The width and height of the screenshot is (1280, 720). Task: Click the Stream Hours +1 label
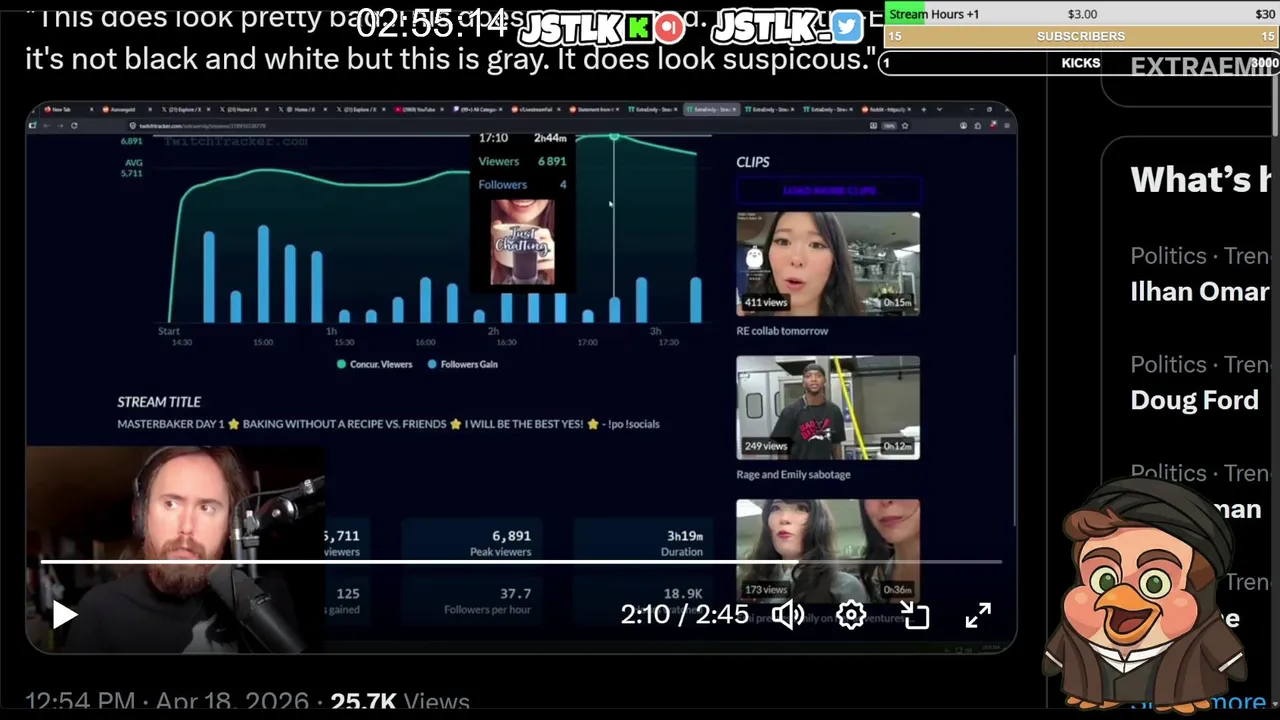[934, 14]
